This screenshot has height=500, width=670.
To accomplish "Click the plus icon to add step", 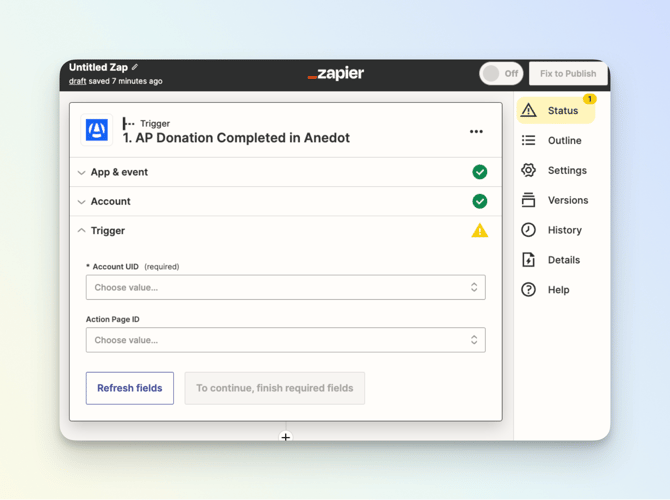I will coord(285,437).
